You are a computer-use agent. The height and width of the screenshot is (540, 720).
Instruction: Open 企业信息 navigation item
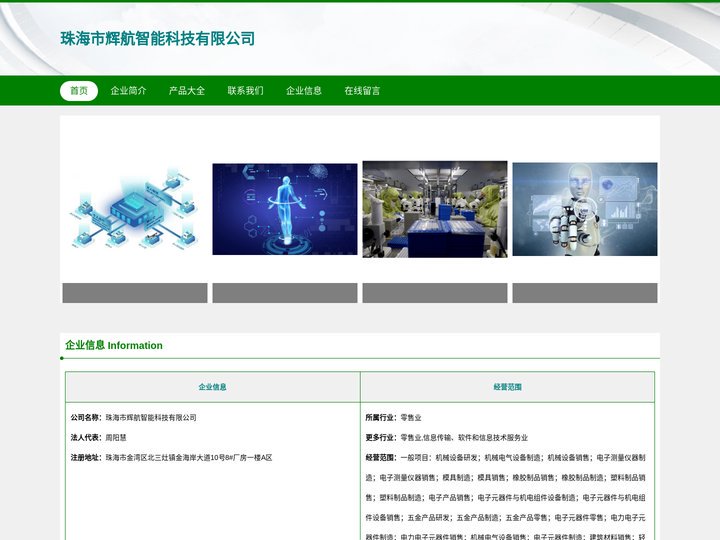pyautogui.click(x=304, y=91)
